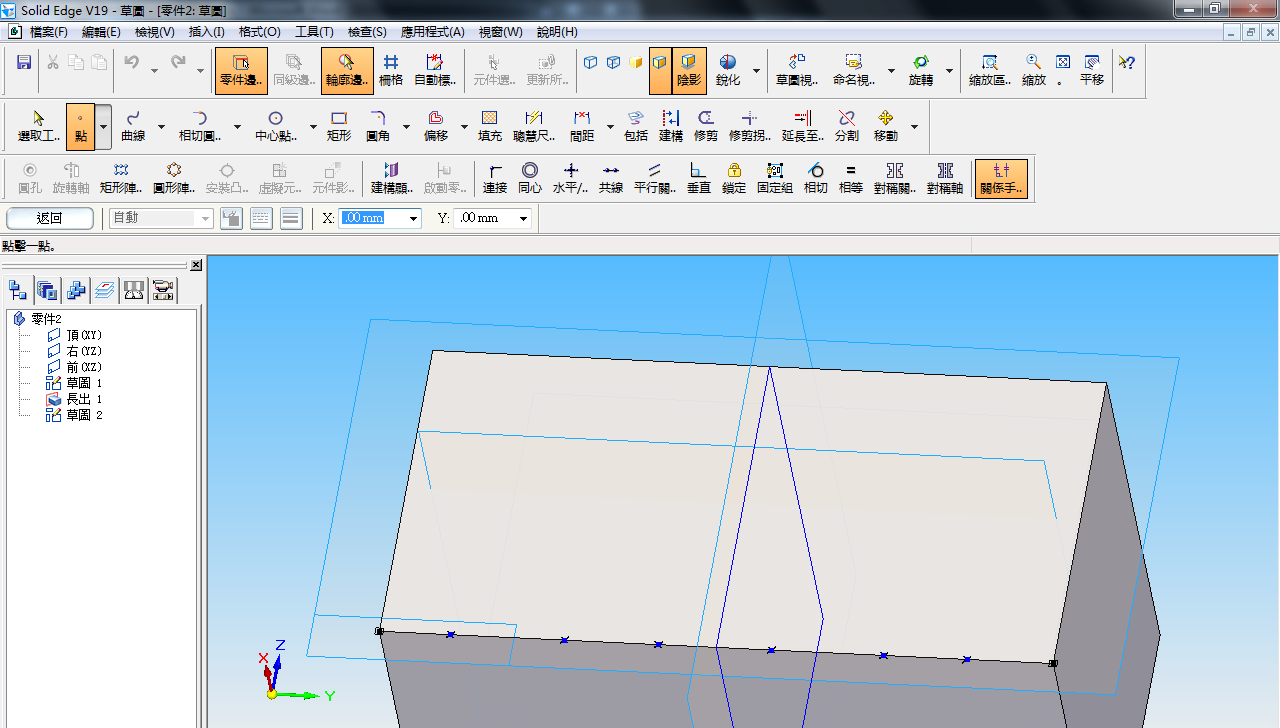1280x728 pixels.
Task: Expand the 相切圓弧 tool dropdown arrow
Action: 237,127
